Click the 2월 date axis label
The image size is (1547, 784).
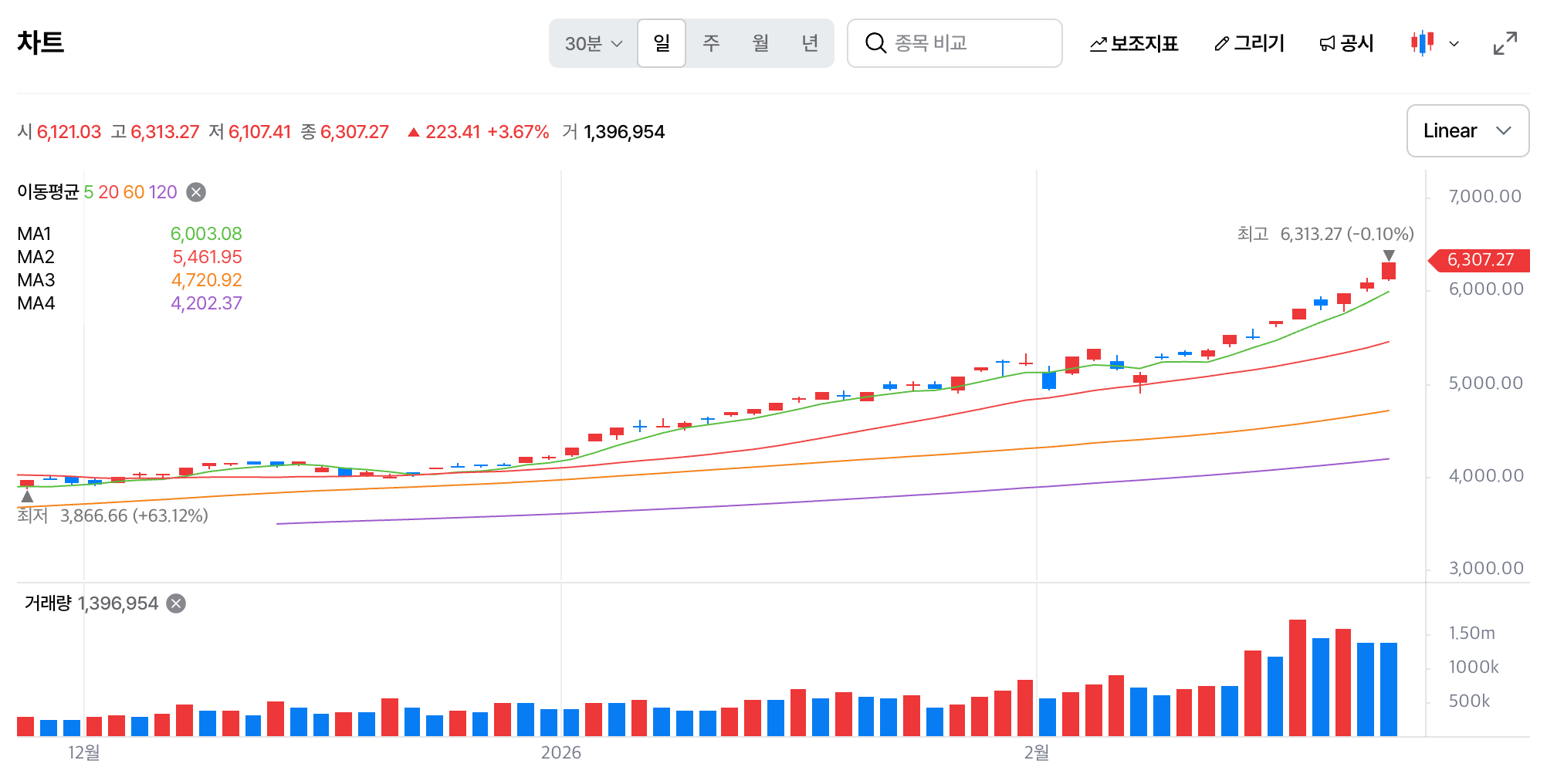[x=1037, y=752]
